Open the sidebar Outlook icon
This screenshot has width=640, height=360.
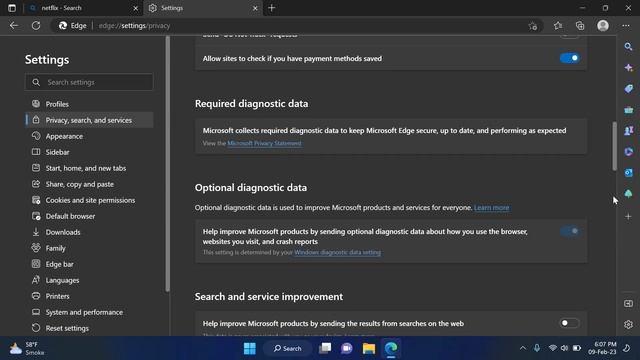pyautogui.click(x=628, y=173)
